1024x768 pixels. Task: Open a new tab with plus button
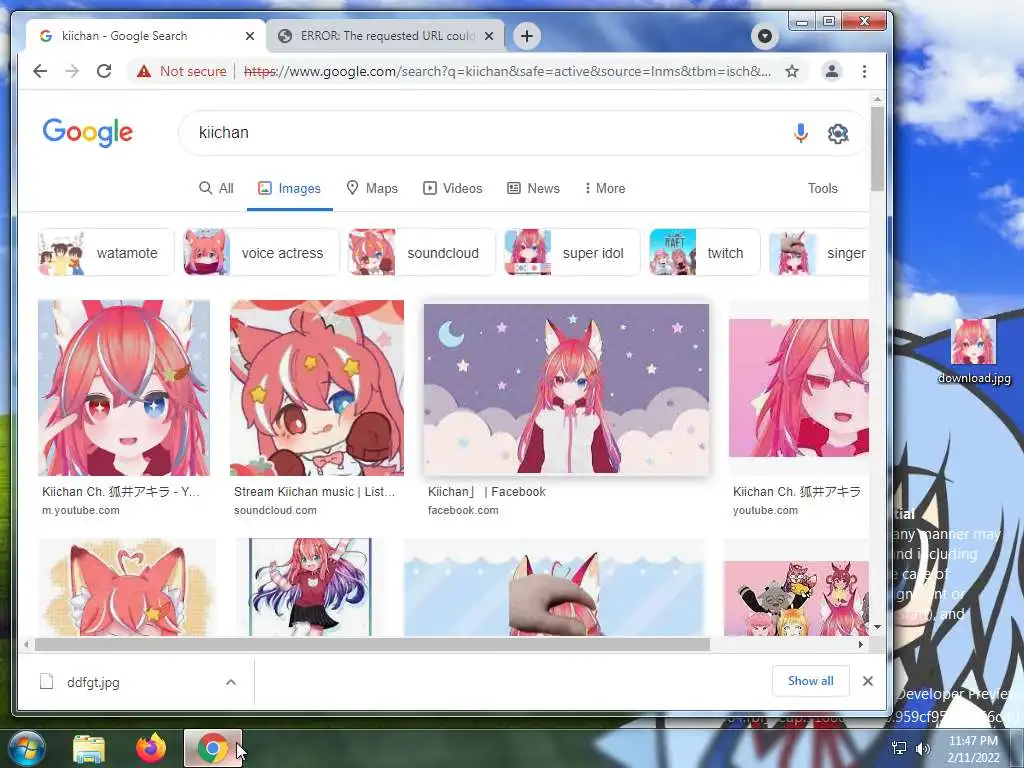pos(527,36)
